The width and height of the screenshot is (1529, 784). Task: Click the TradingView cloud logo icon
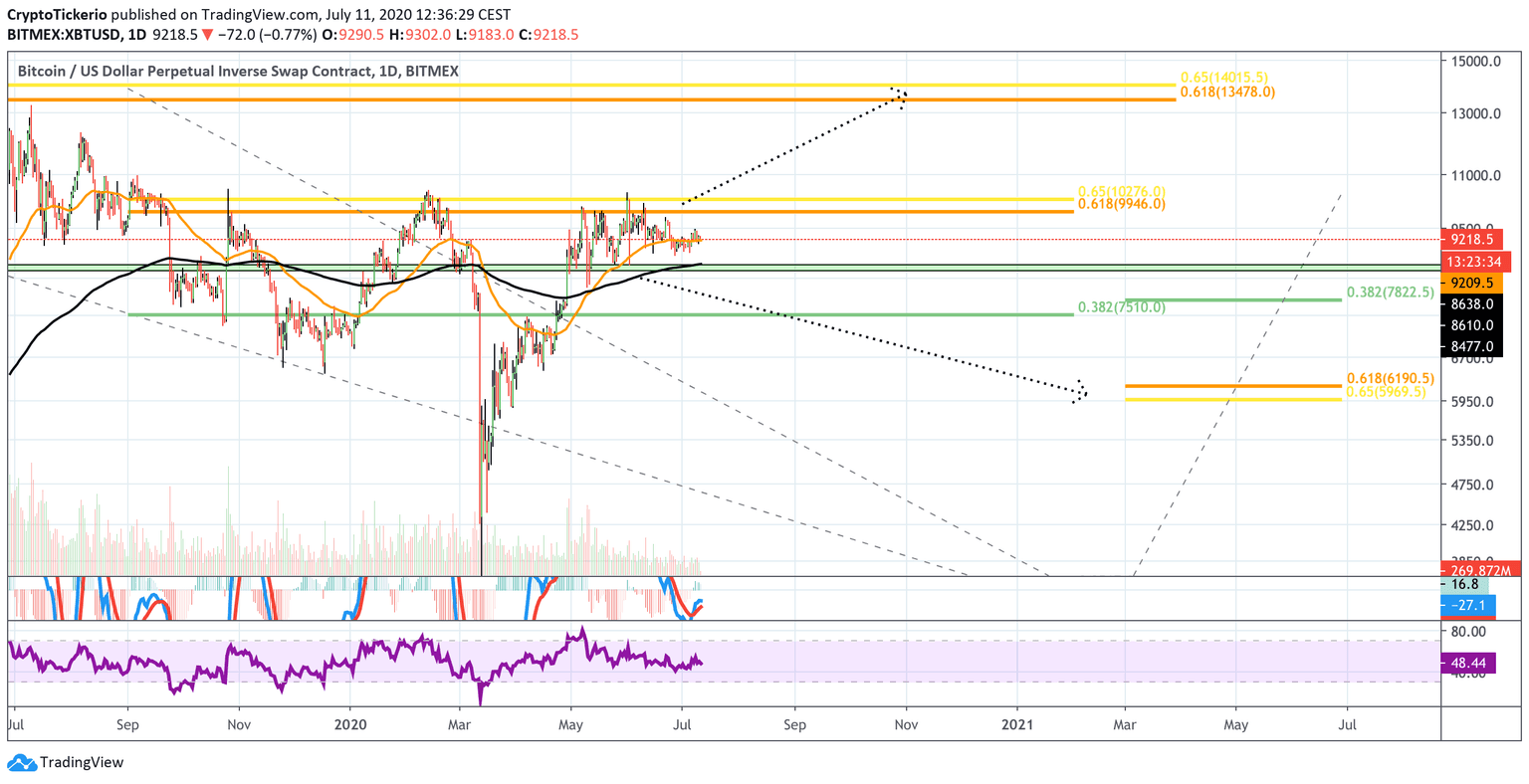(x=20, y=763)
